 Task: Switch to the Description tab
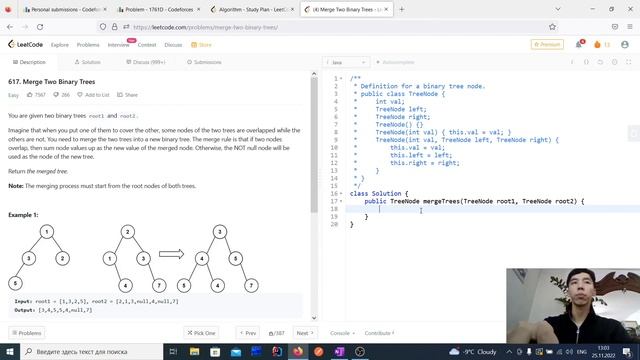pos(29,62)
